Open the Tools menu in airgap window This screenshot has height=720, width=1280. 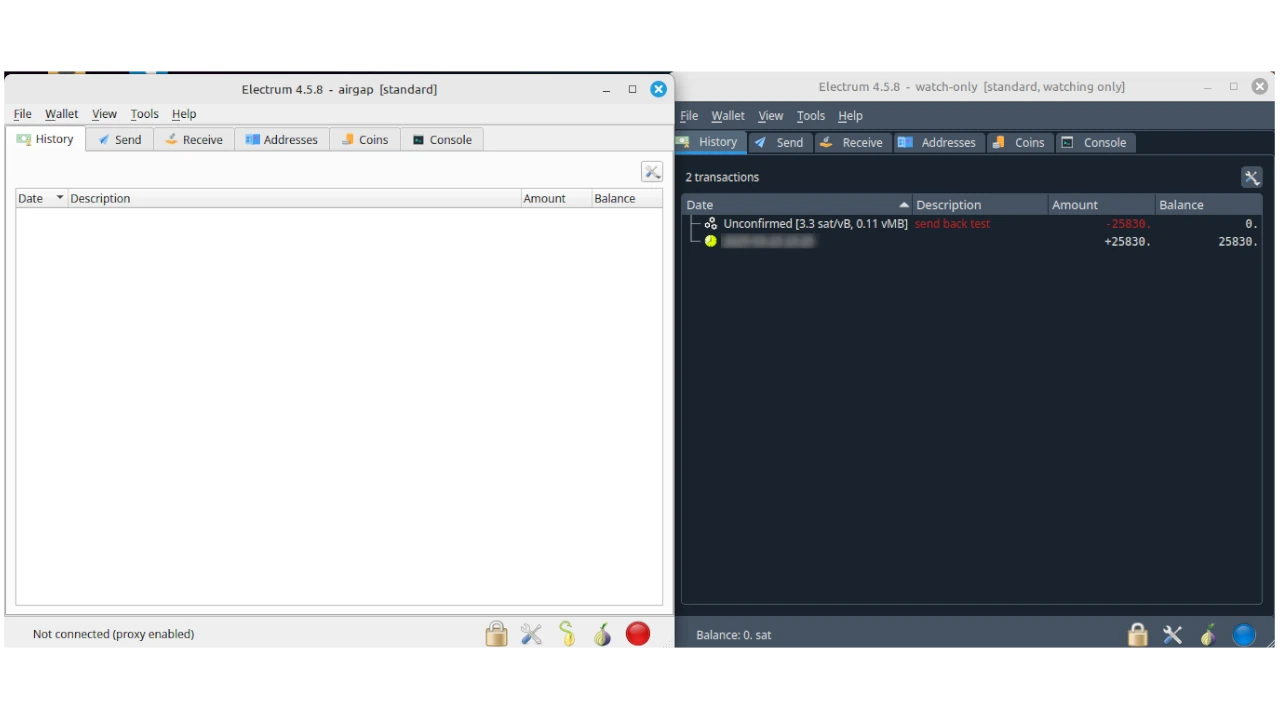click(144, 114)
